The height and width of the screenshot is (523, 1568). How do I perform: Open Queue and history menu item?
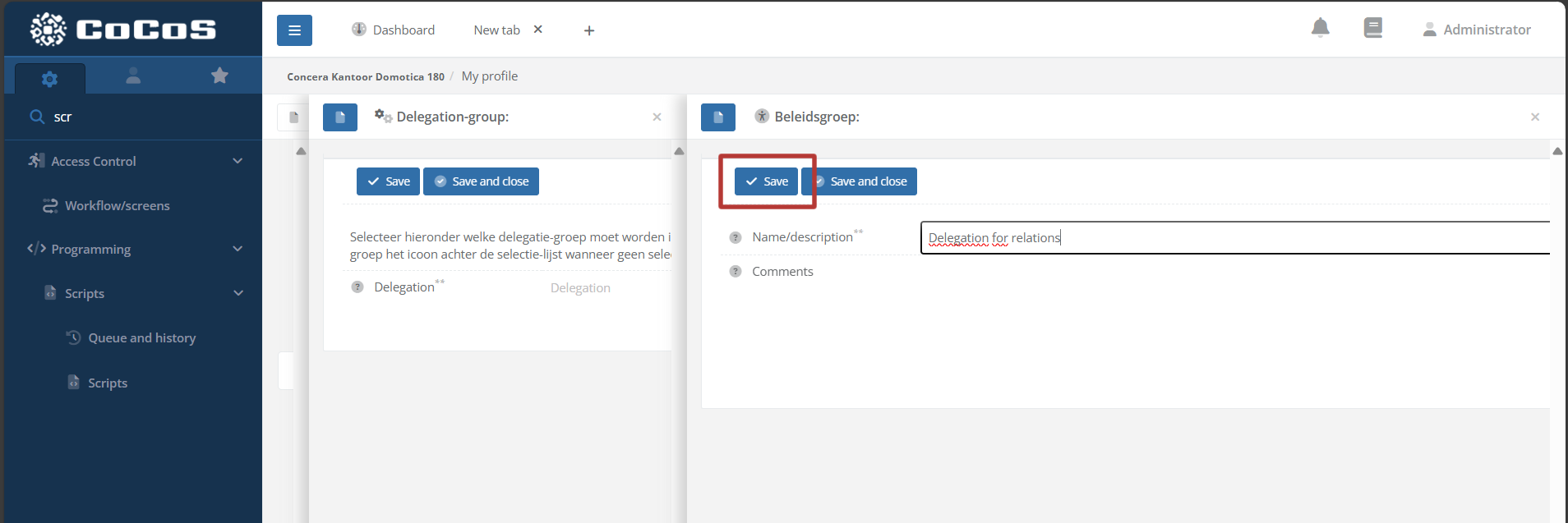tap(141, 338)
